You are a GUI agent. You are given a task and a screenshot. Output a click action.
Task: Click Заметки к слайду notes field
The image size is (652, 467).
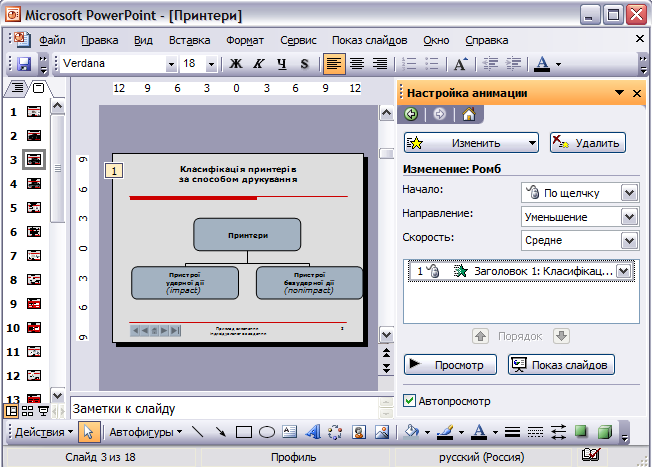[225, 409]
